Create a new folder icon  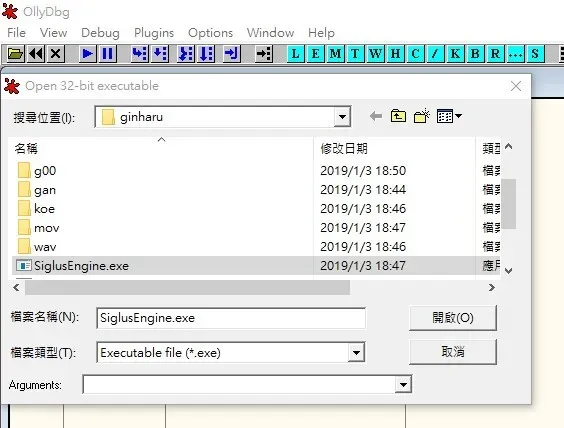pos(422,116)
